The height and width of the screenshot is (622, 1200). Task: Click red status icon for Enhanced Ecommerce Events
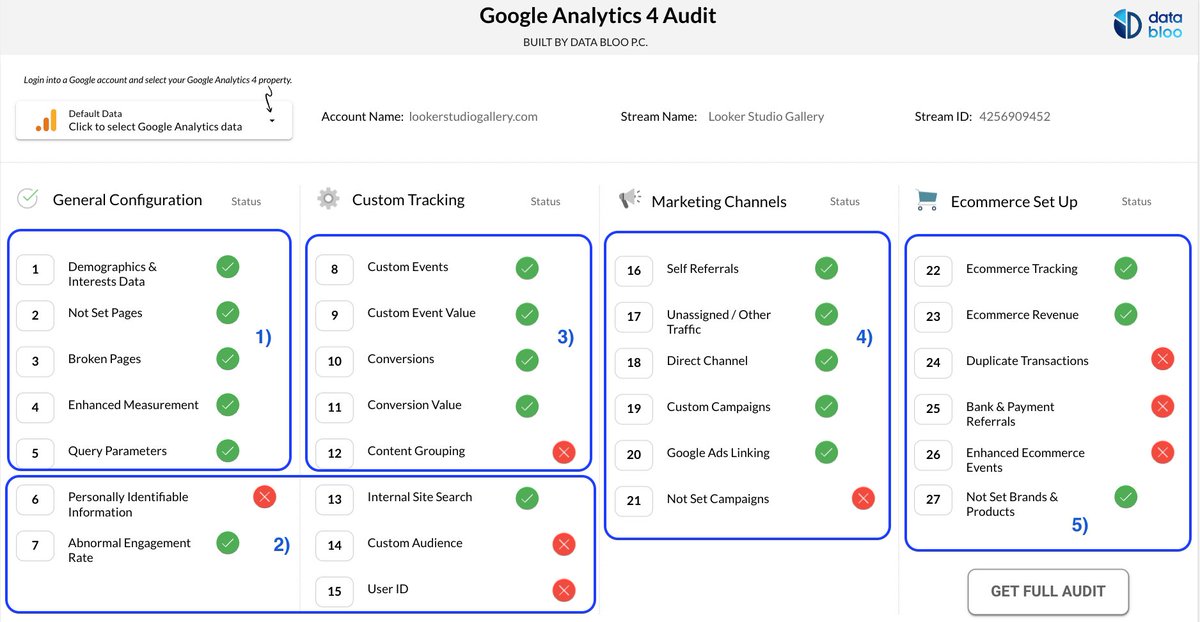pyautogui.click(x=1162, y=452)
